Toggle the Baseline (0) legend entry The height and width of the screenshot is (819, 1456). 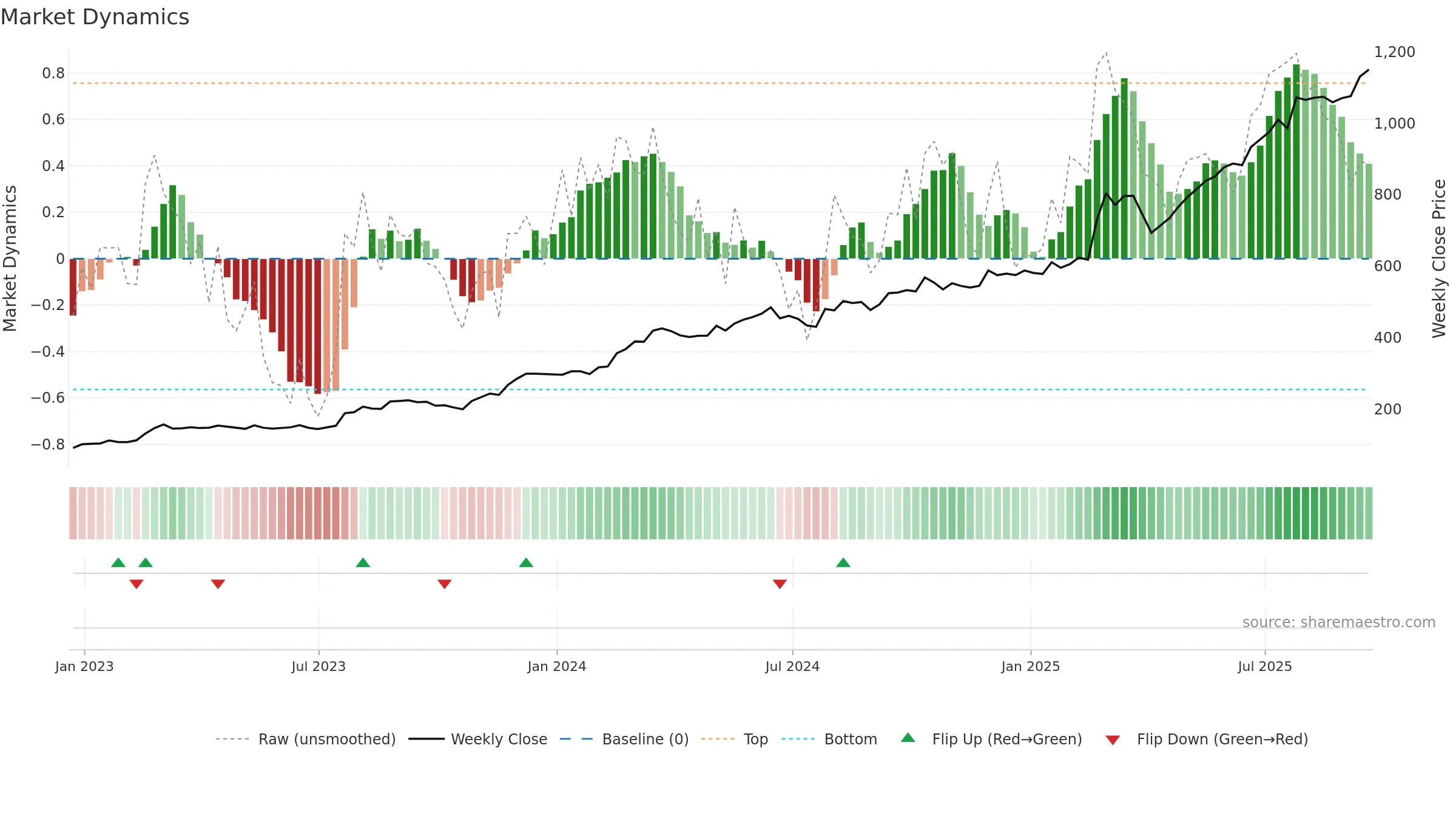click(624, 739)
